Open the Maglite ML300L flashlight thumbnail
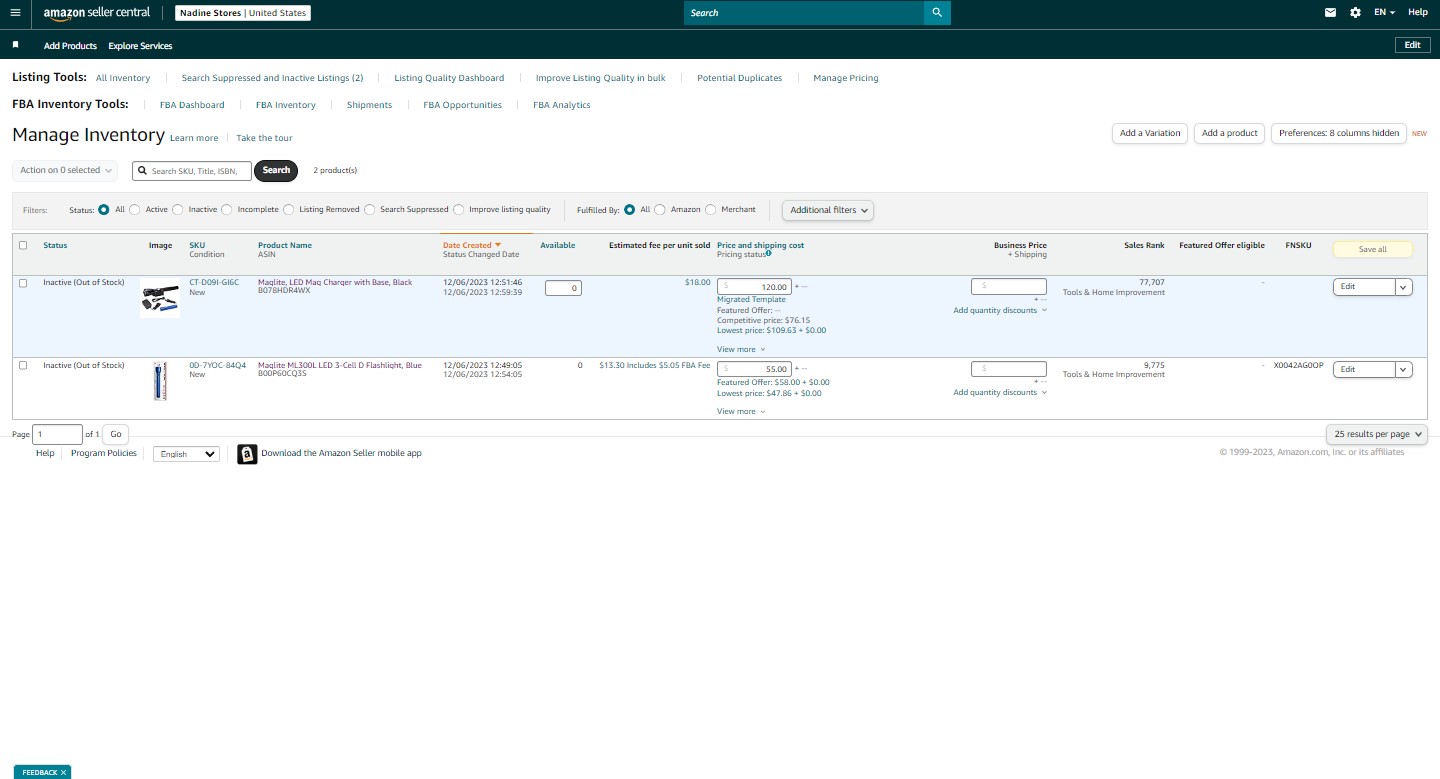 coord(160,381)
